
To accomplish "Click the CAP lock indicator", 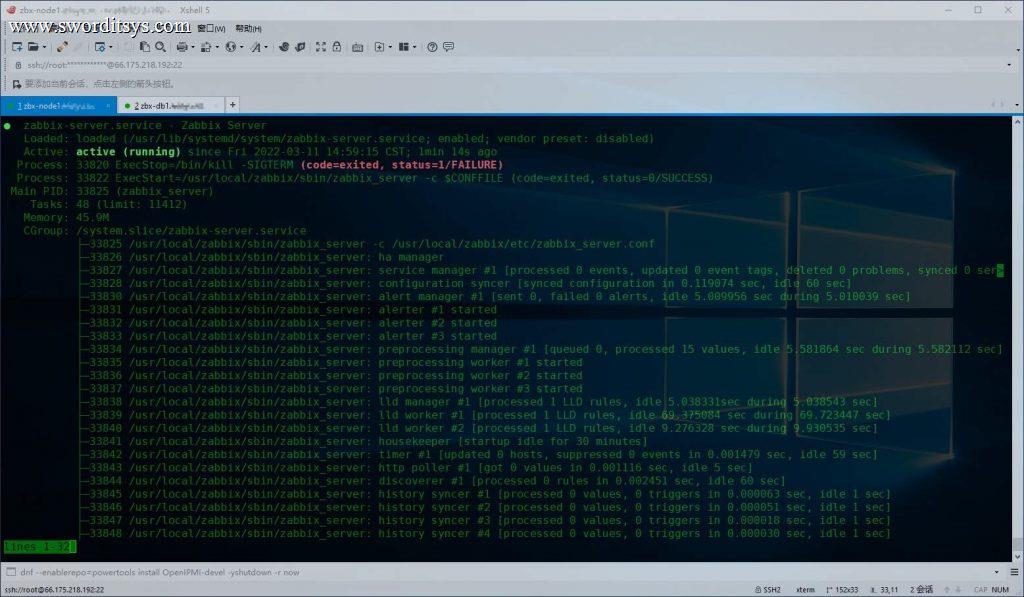I will coord(980,590).
